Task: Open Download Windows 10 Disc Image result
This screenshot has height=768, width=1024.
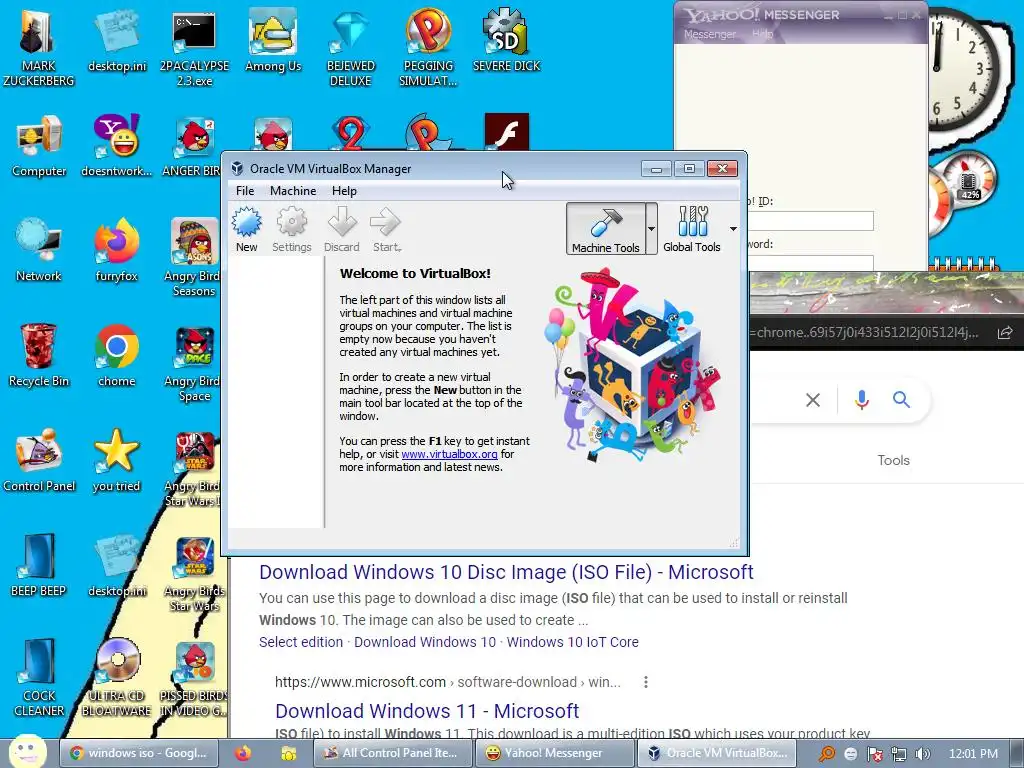Action: coord(506,572)
